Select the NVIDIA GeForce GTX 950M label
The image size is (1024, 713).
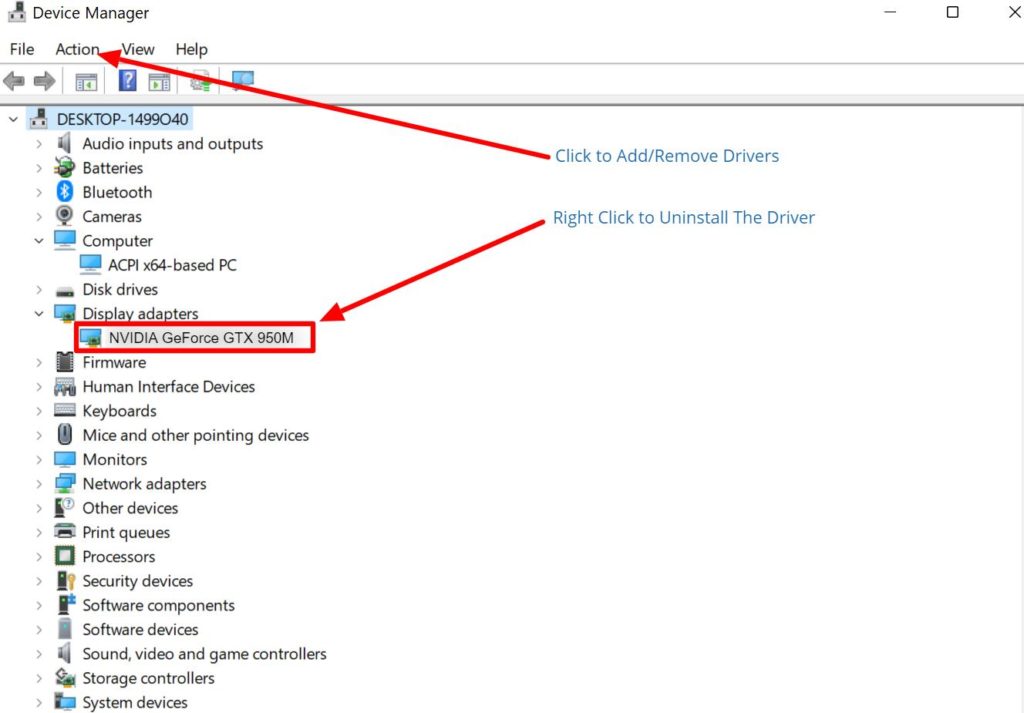[201, 338]
